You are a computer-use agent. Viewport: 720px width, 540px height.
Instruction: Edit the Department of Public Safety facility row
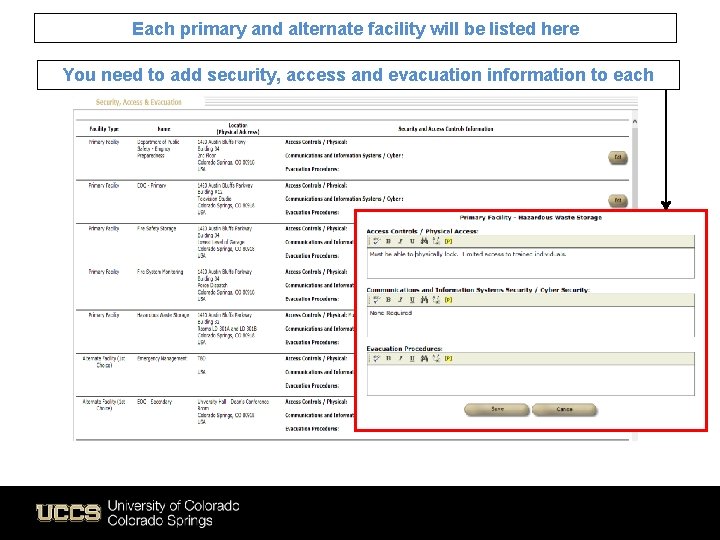pyautogui.click(x=618, y=158)
